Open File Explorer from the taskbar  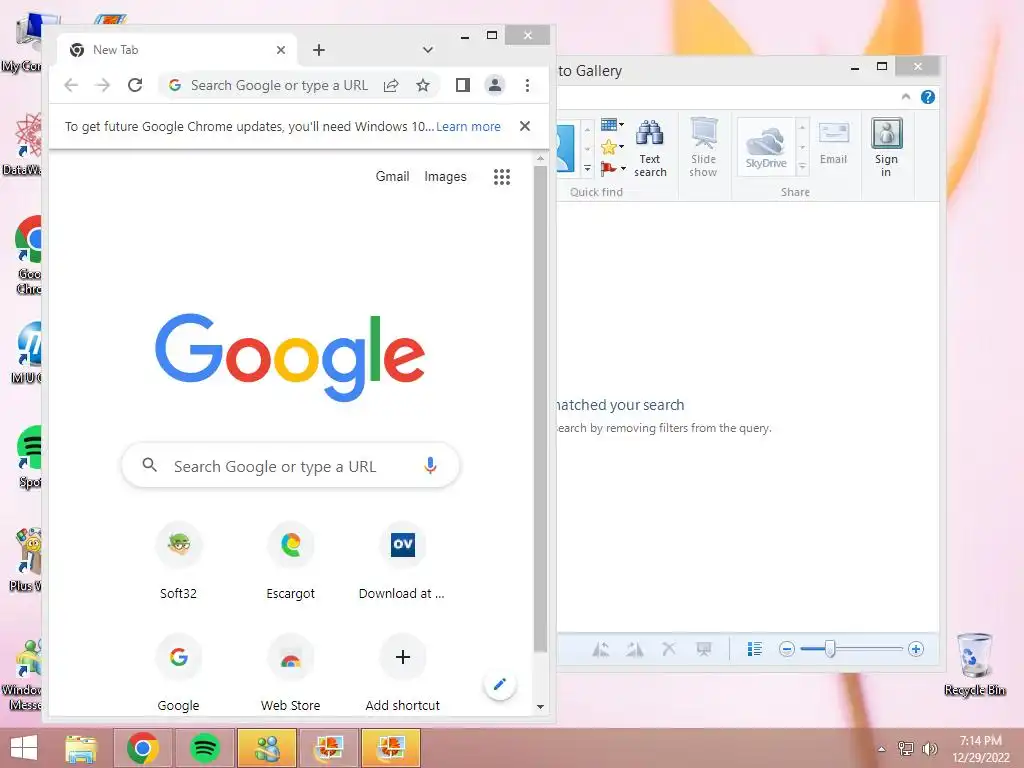[81, 748]
